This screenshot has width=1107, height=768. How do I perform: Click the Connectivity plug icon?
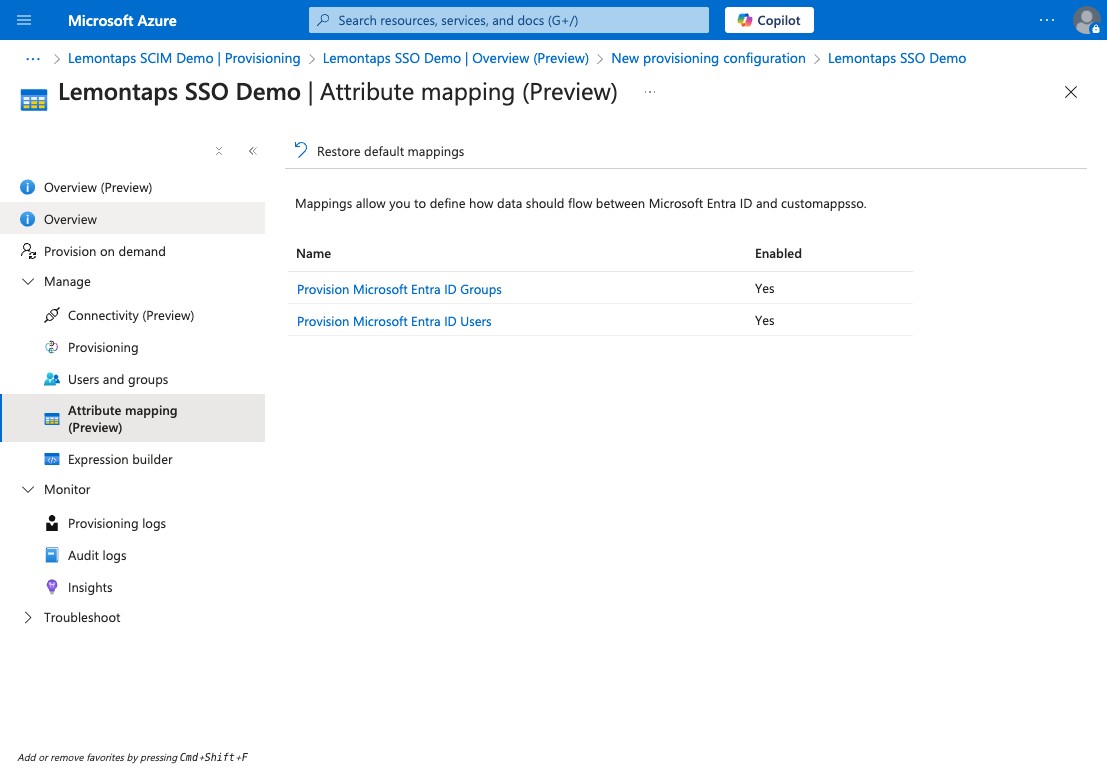52,315
